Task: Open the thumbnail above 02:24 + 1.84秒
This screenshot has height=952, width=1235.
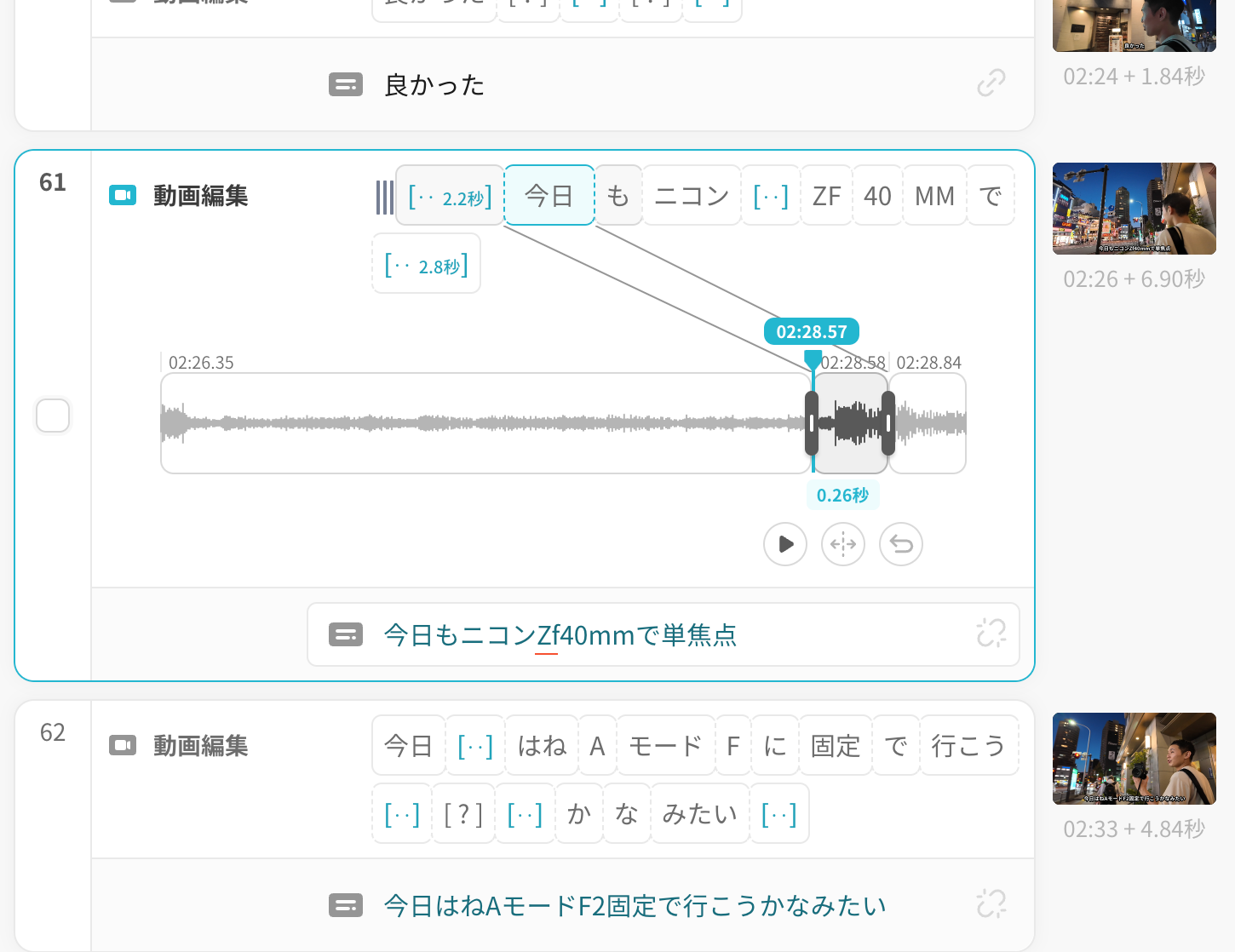Action: pyautogui.click(x=1134, y=26)
